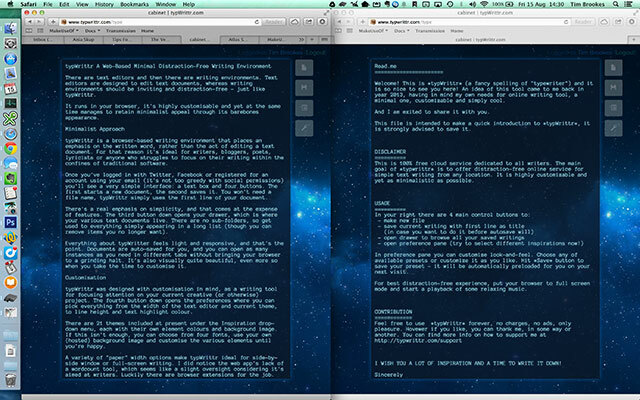Open preferences wrench in left typWrittr window
This screenshot has width=640, height=400.
(x=304, y=128)
